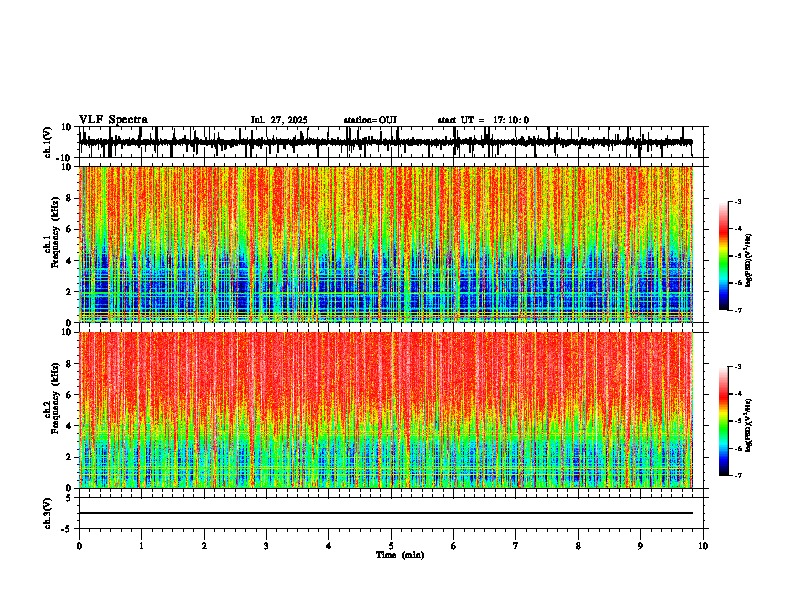Click the "-3" tick on ch.1 colorbar
Screen dimensions: 792x612
point(738,201)
